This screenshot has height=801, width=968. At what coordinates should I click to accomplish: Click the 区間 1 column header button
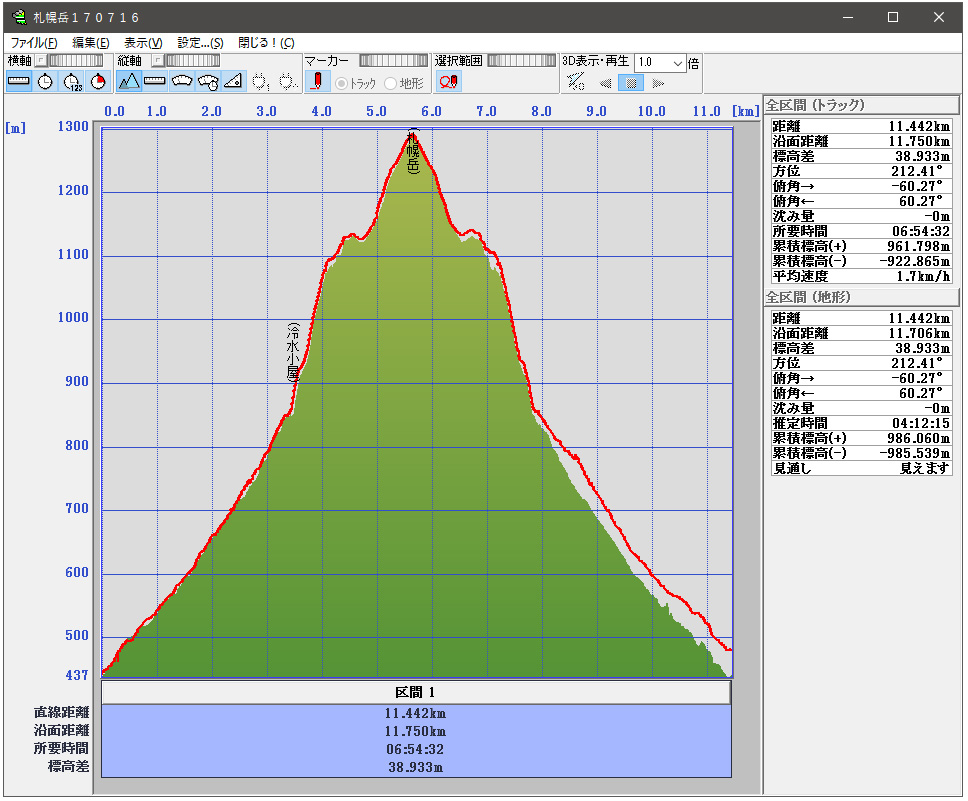click(416, 692)
